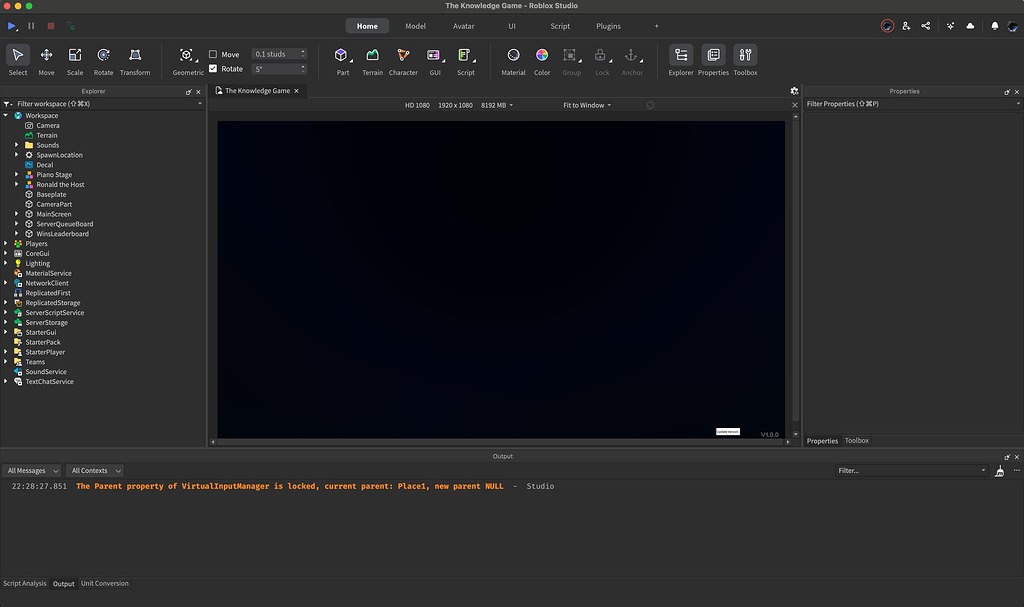The width and height of the screenshot is (1024, 607).
Task: Select the Move tool in the toolbar
Action: pyautogui.click(x=45, y=58)
